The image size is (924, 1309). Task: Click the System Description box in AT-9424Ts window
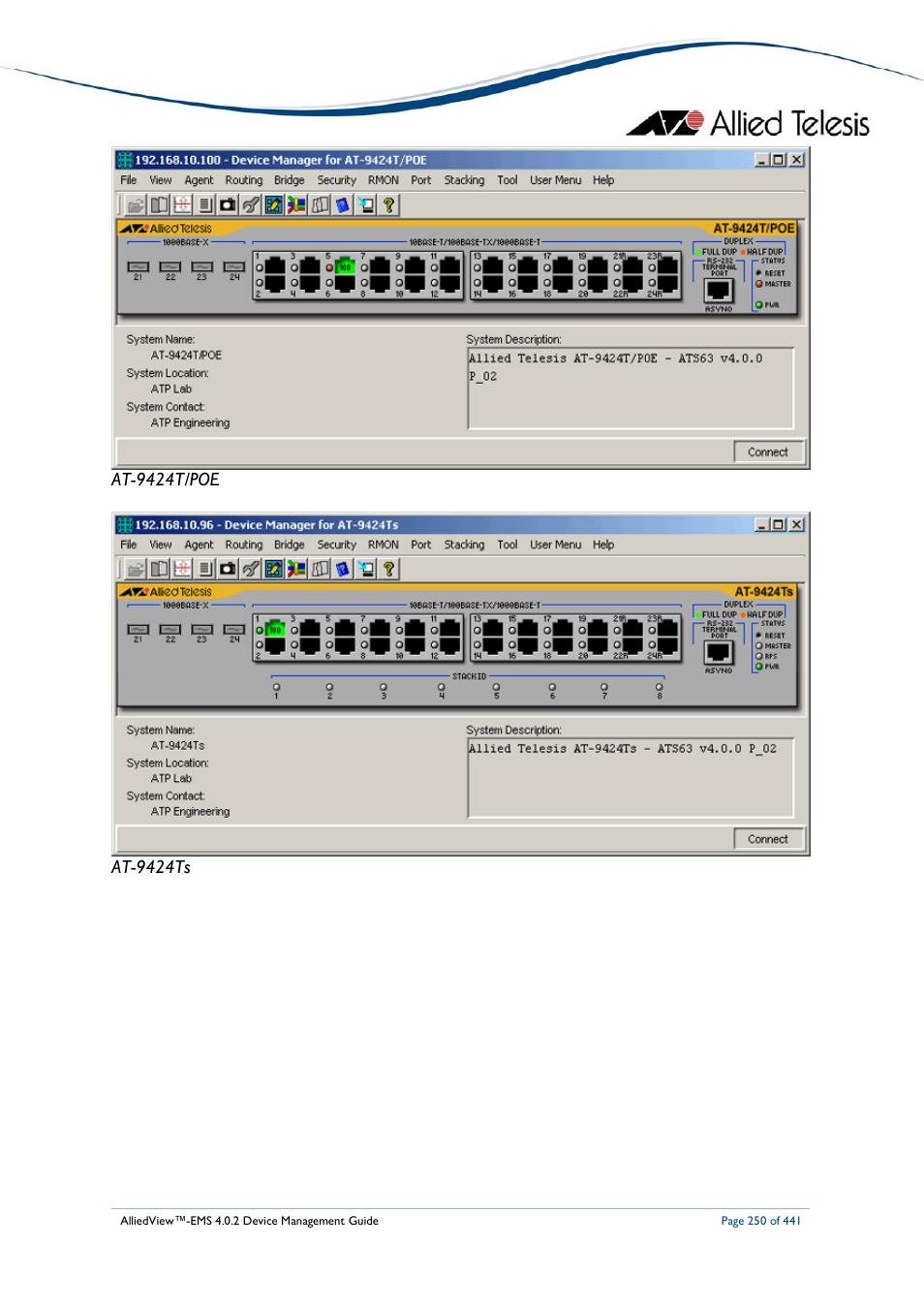(631, 778)
